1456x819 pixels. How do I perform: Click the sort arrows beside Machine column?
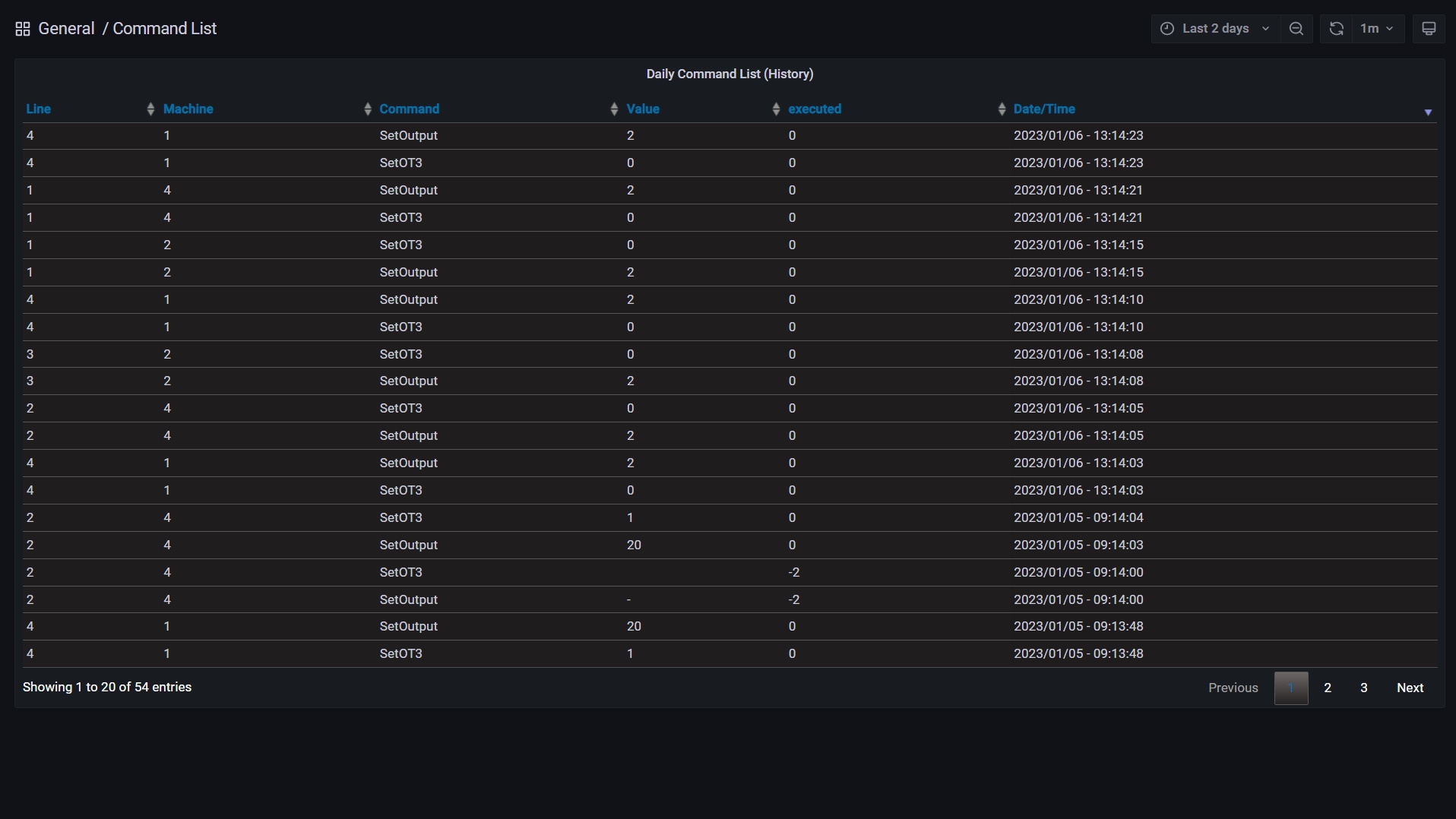coord(367,109)
